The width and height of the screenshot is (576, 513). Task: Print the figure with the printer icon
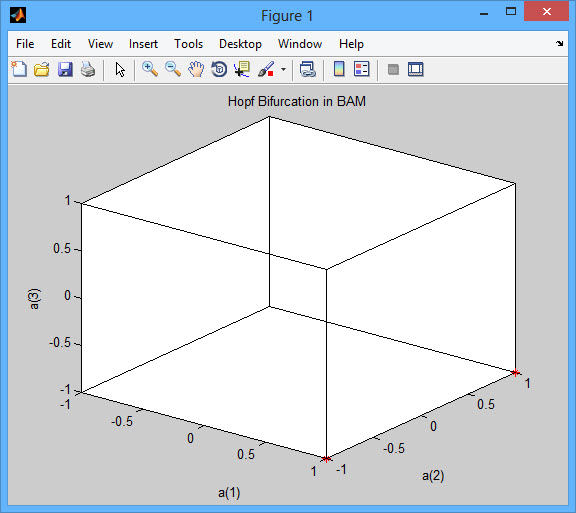pyautogui.click(x=88, y=69)
